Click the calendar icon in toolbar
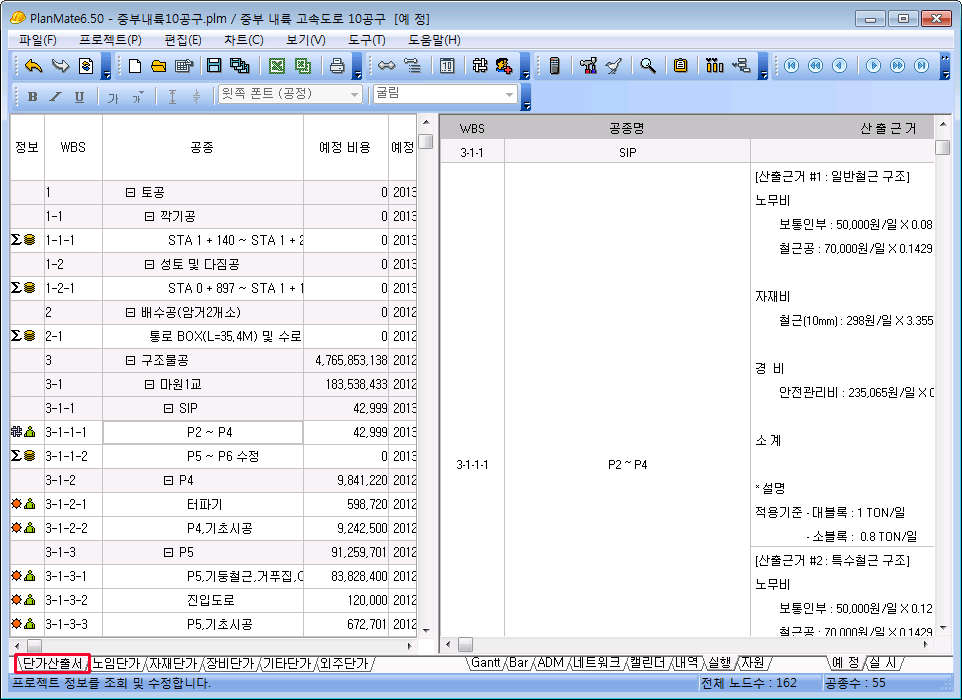The height and width of the screenshot is (700, 962). tap(447, 66)
